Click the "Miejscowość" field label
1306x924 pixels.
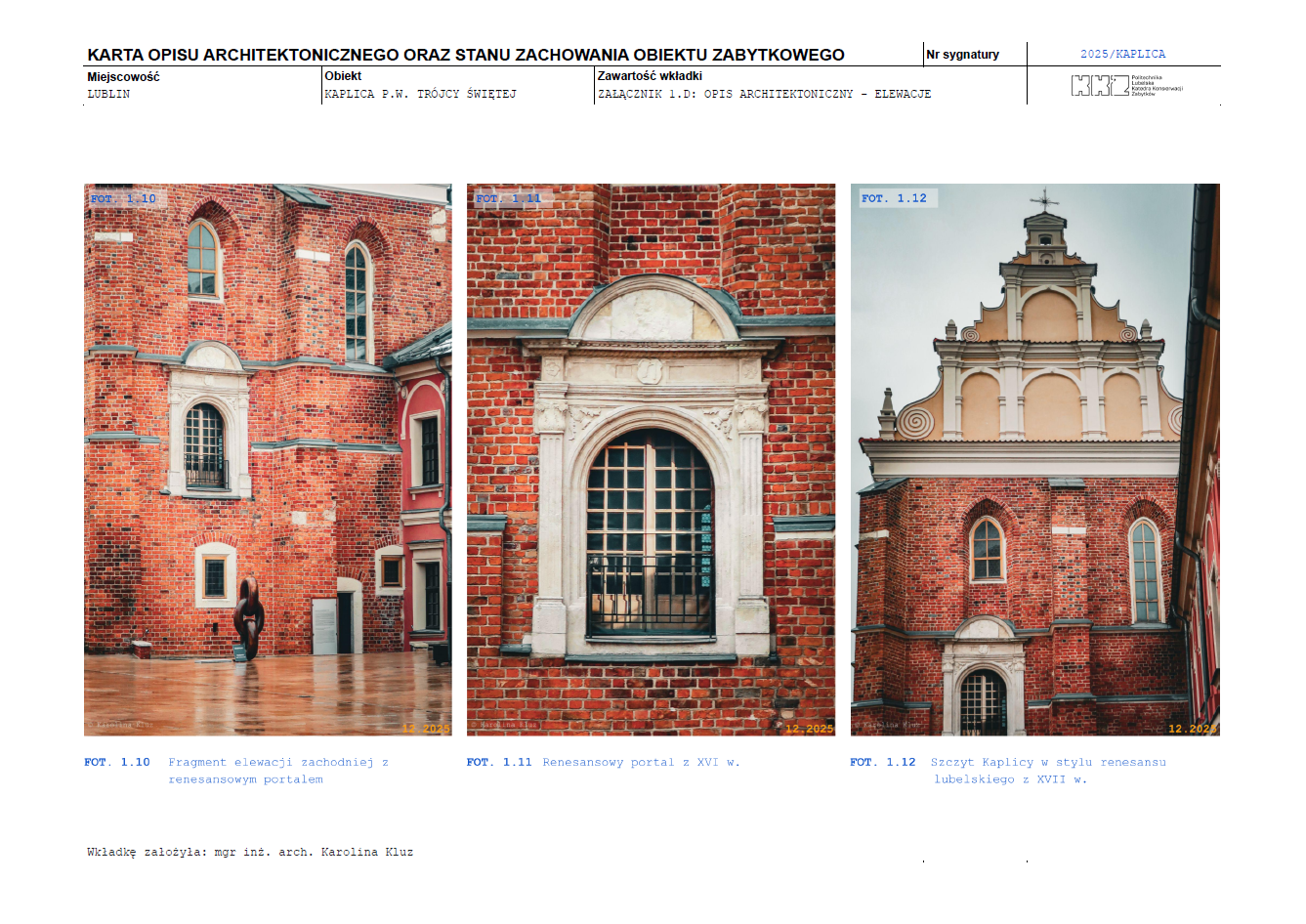click(123, 76)
